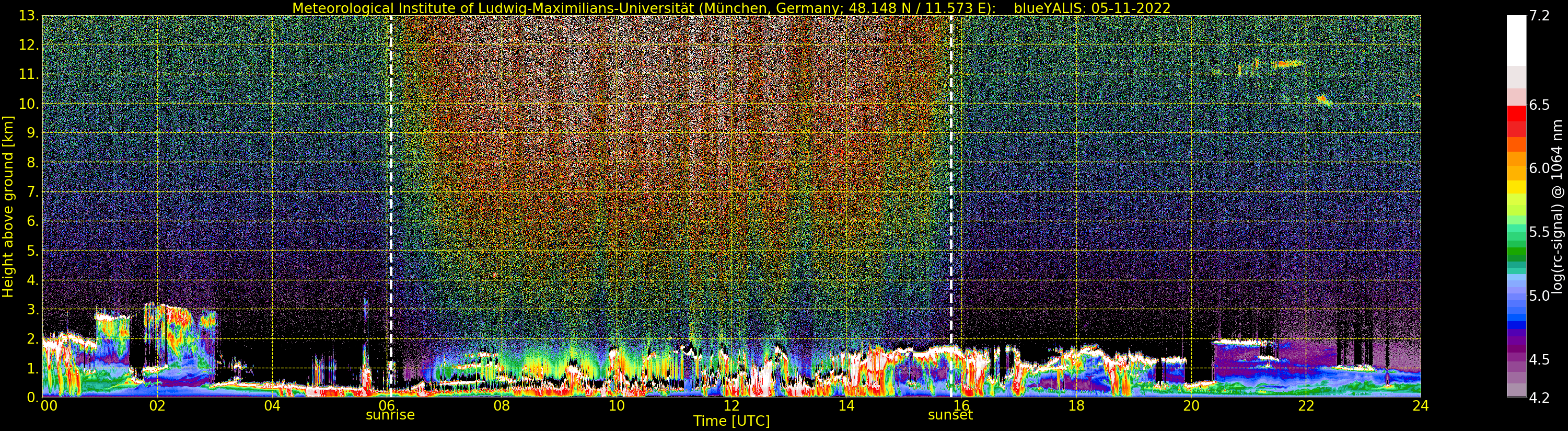The image size is (1568, 431).
Task: Click the 'sunset' label below the axis
Action: pyautogui.click(x=950, y=415)
